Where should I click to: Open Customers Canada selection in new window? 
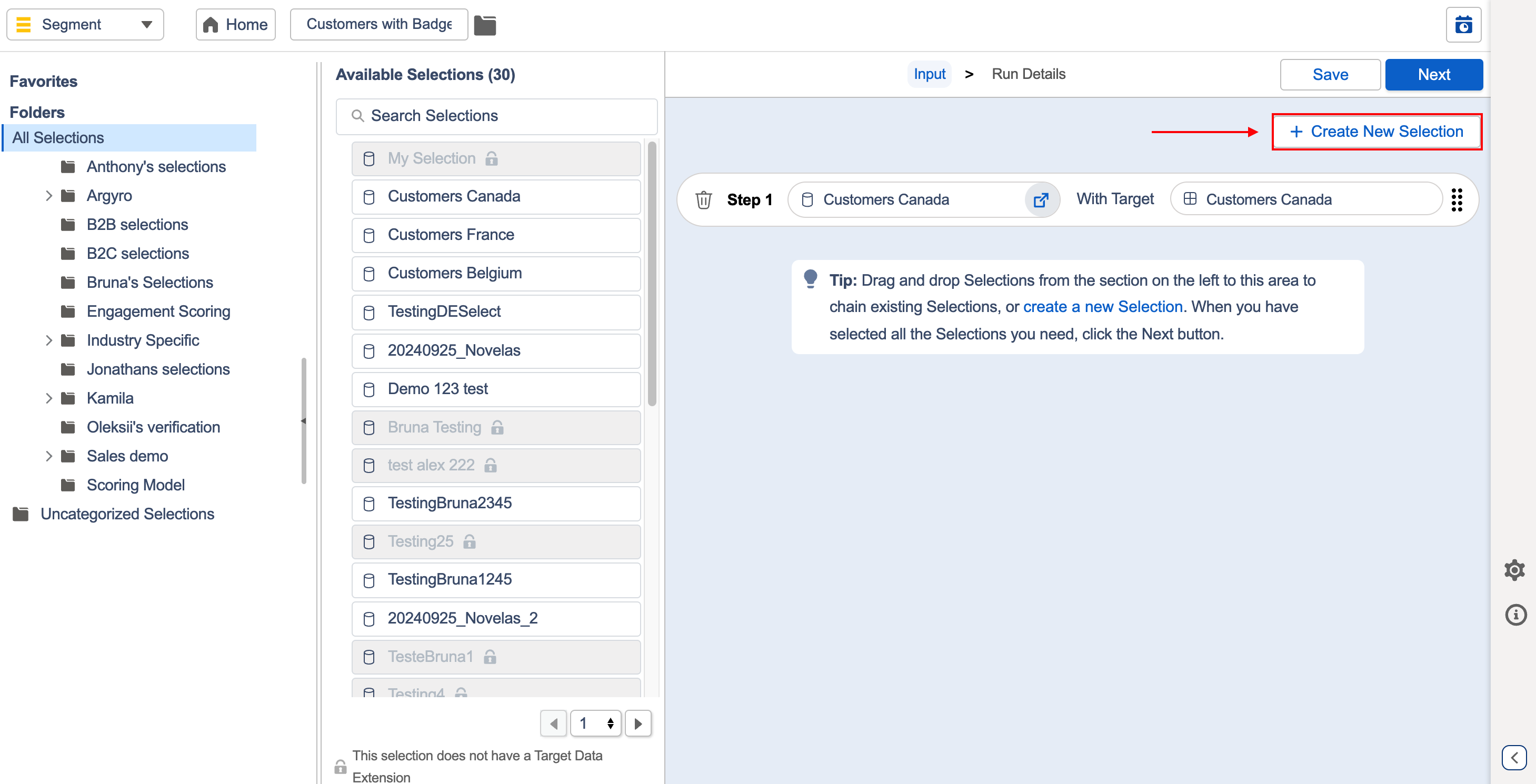pyautogui.click(x=1041, y=200)
